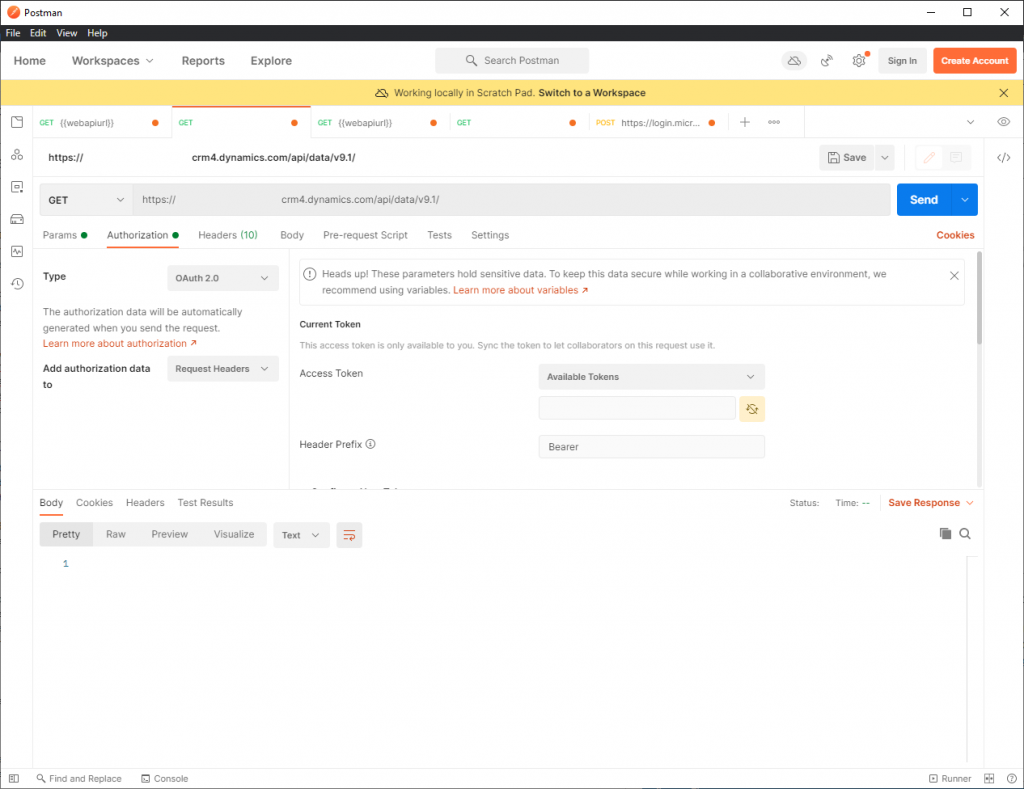Viewport: 1024px width, 789px height.
Task: Dismiss the Scratch Pad yellow banner
Action: point(1004,93)
